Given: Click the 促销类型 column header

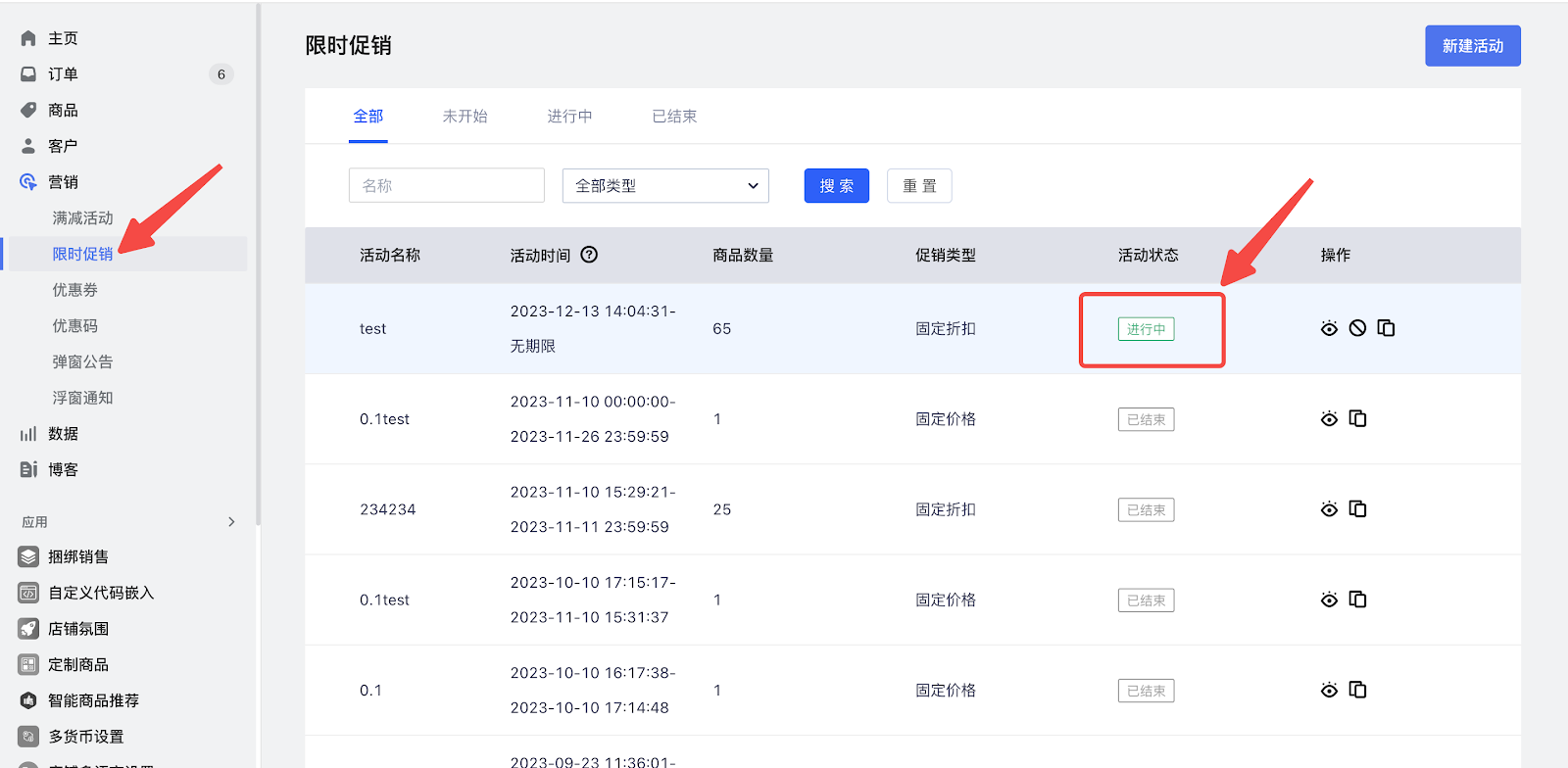Looking at the screenshot, I should 946,255.
